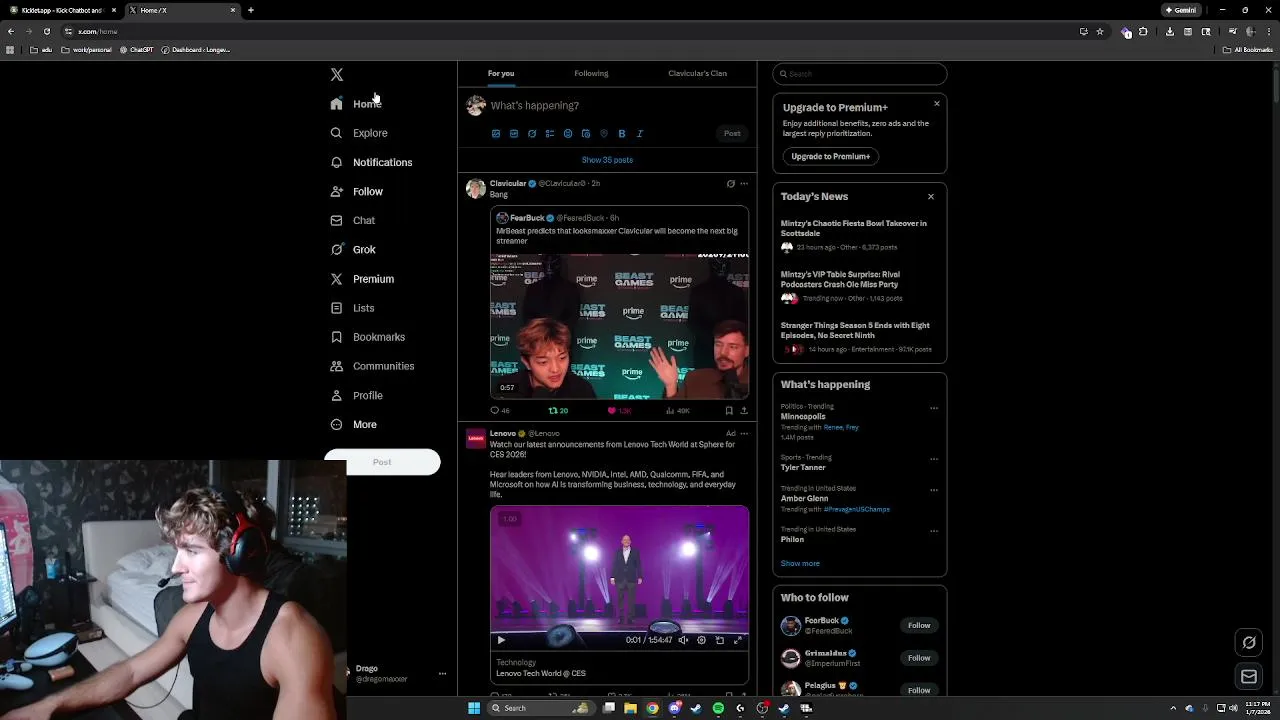Image resolution: width=1280 pixels, height=720 pixels.
Task: Apply bold formatting in composer
Action: coord(622,133)
